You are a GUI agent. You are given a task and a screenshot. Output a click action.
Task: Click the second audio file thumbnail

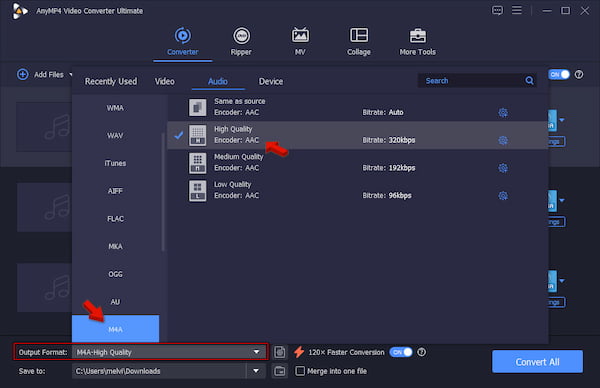pos(44,207)
